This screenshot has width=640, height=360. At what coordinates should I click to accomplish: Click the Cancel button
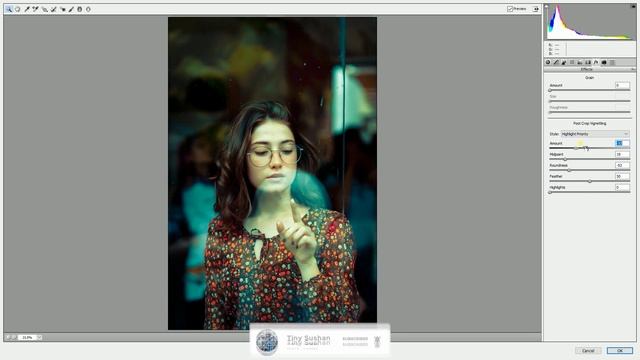[x=588, y=351]
